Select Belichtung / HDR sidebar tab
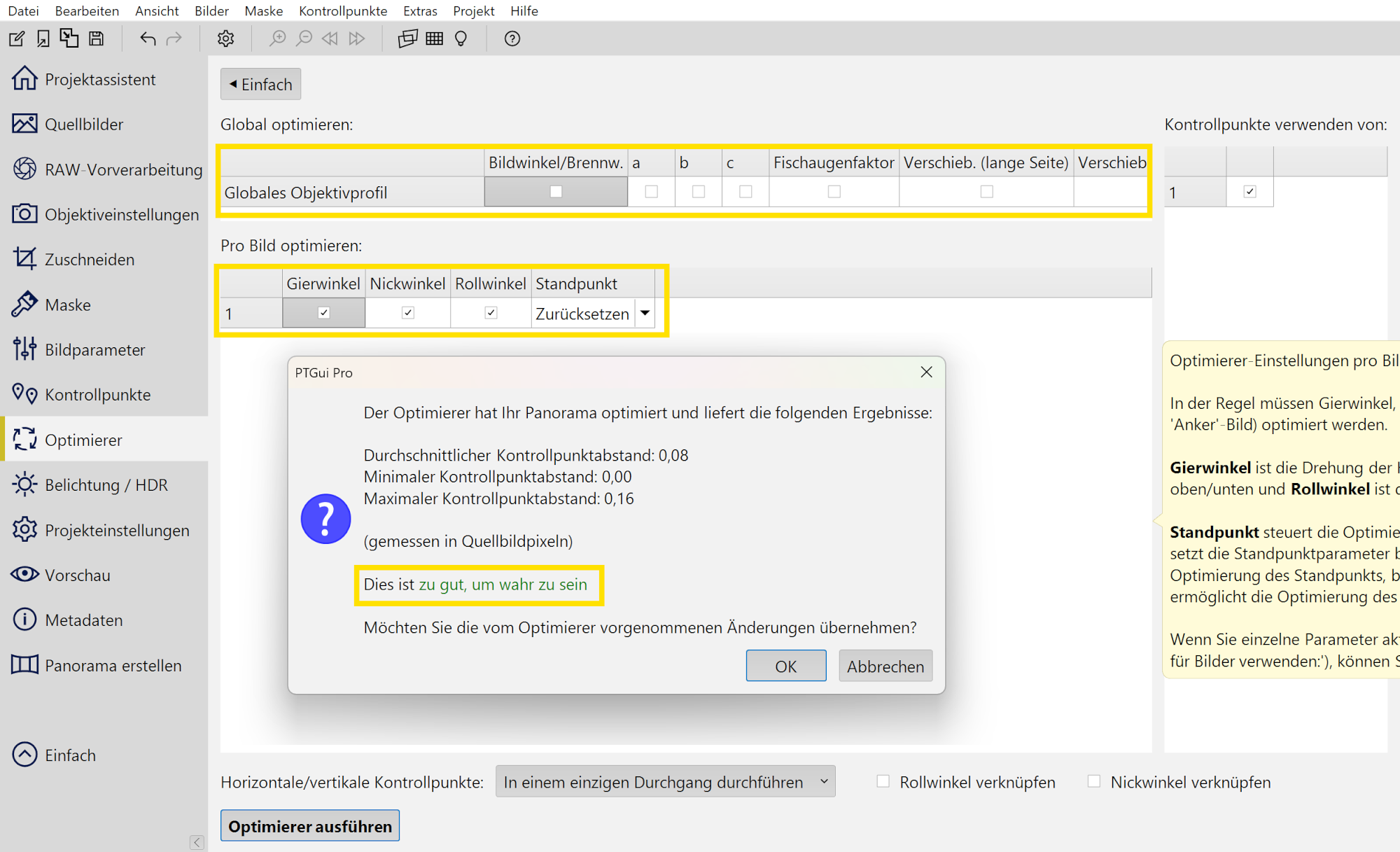 coord(105,485)
